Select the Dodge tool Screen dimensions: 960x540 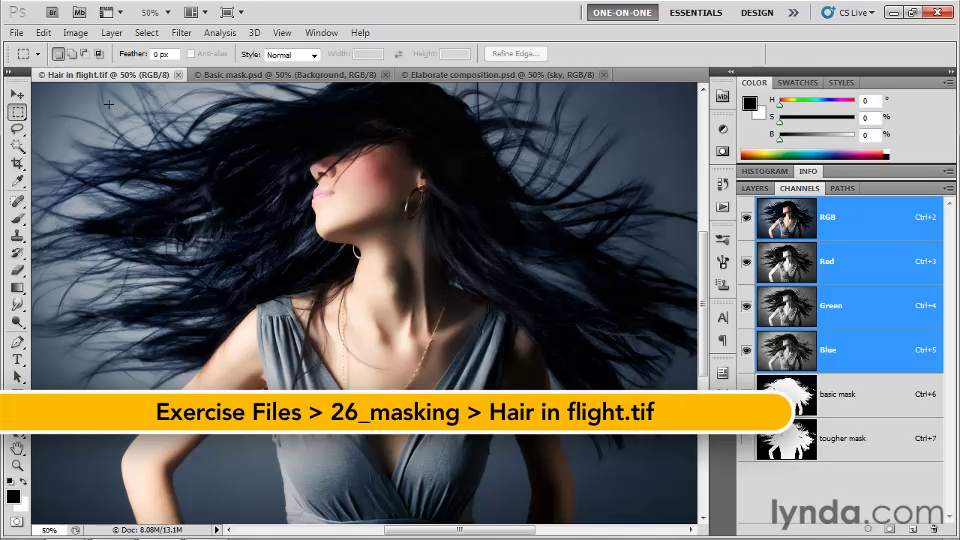click(17, 321)
